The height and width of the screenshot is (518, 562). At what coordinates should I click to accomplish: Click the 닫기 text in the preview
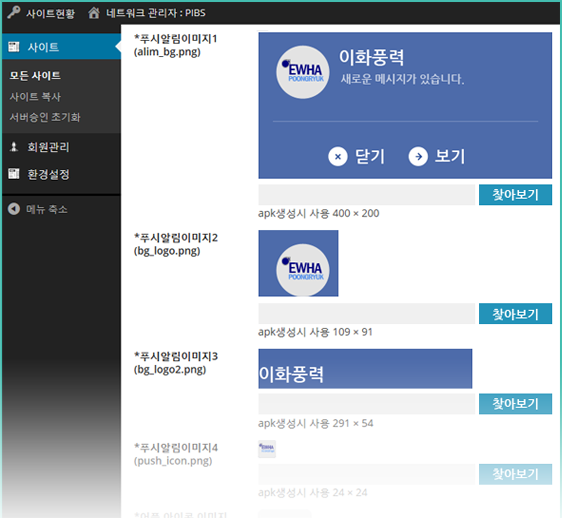[370, 157]
